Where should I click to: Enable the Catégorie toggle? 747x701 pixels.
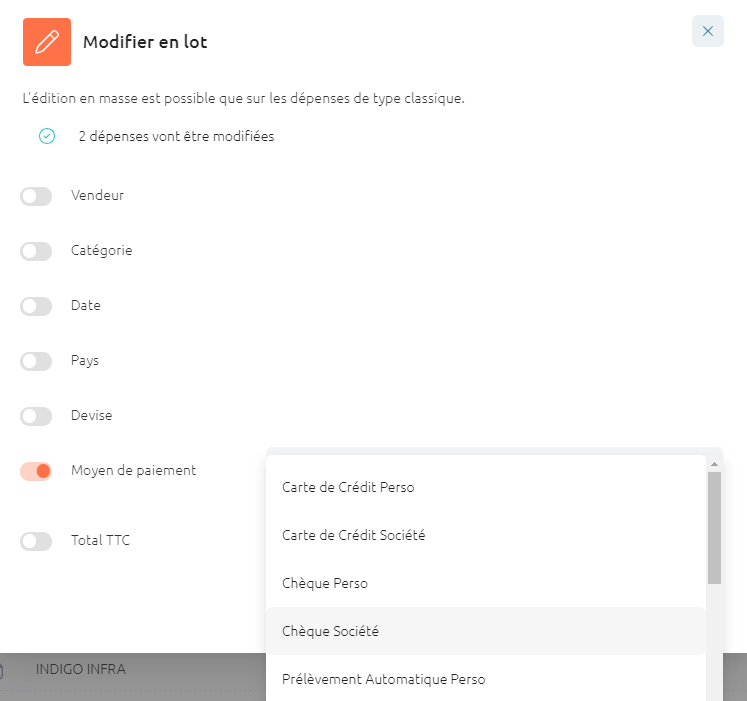pyautogui.click(x=36, y=251)
